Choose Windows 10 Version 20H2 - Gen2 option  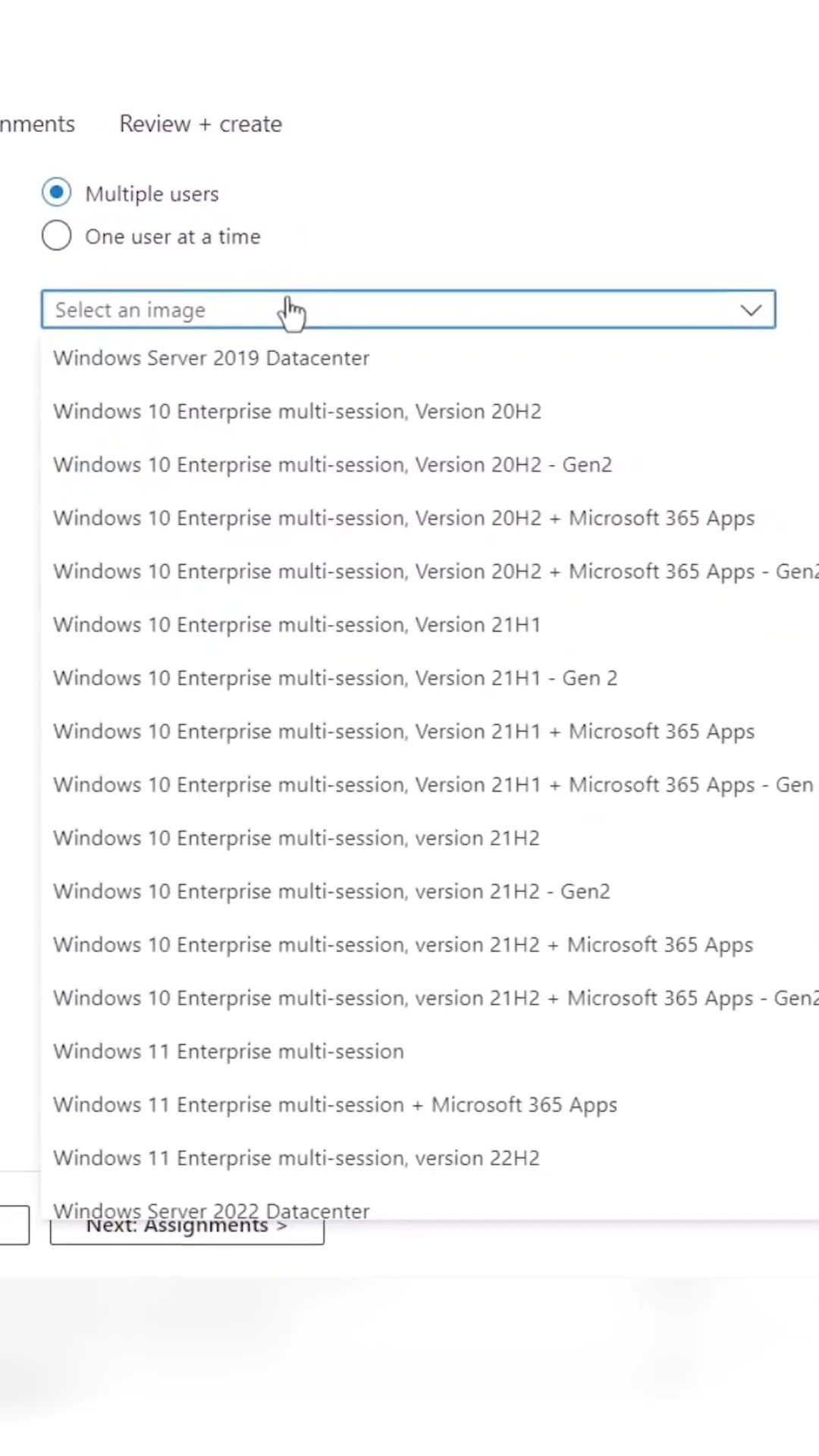click(x=332, y=464)
